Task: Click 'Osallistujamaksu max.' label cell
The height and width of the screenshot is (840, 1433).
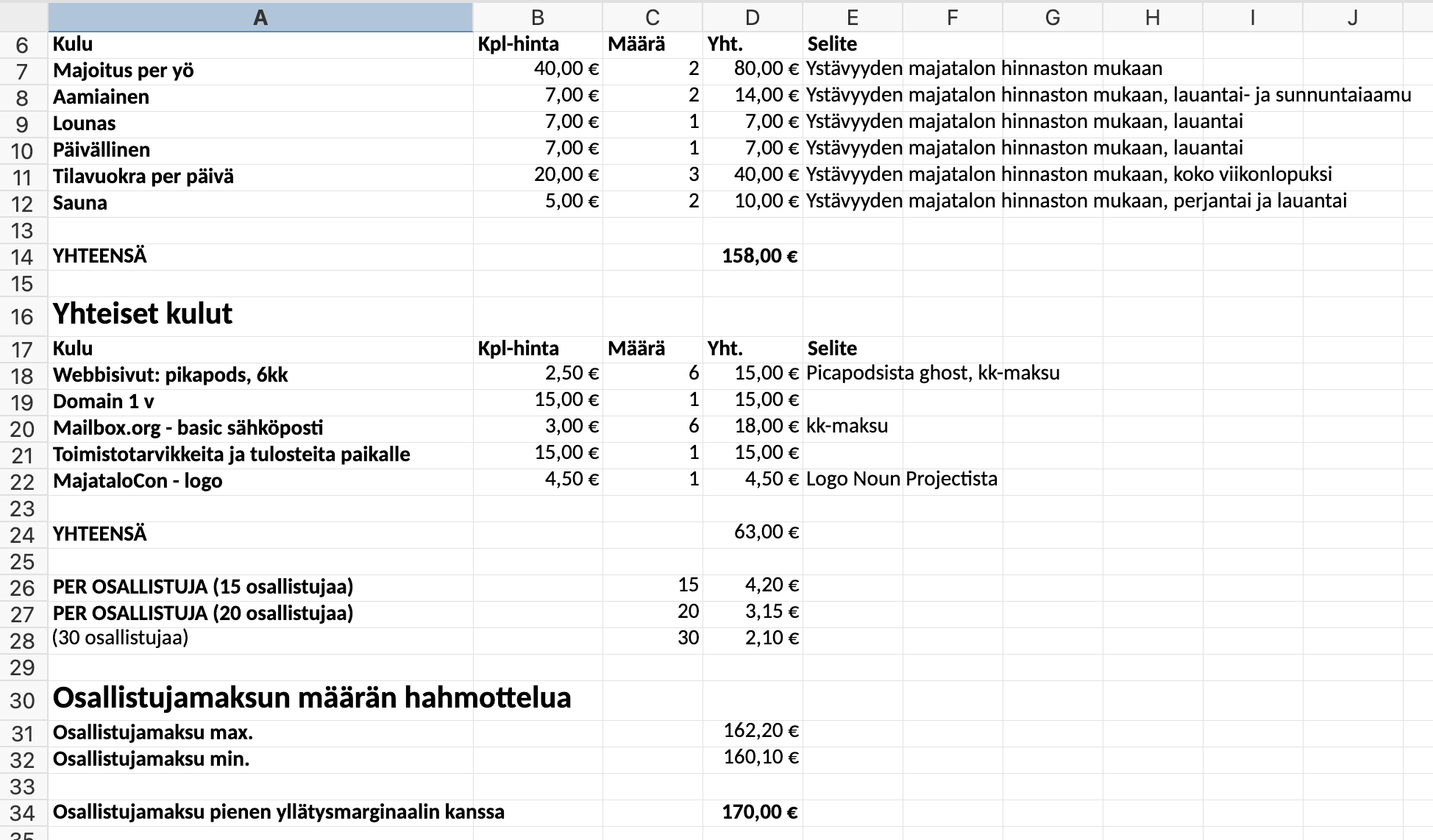Action: point(153,733)
